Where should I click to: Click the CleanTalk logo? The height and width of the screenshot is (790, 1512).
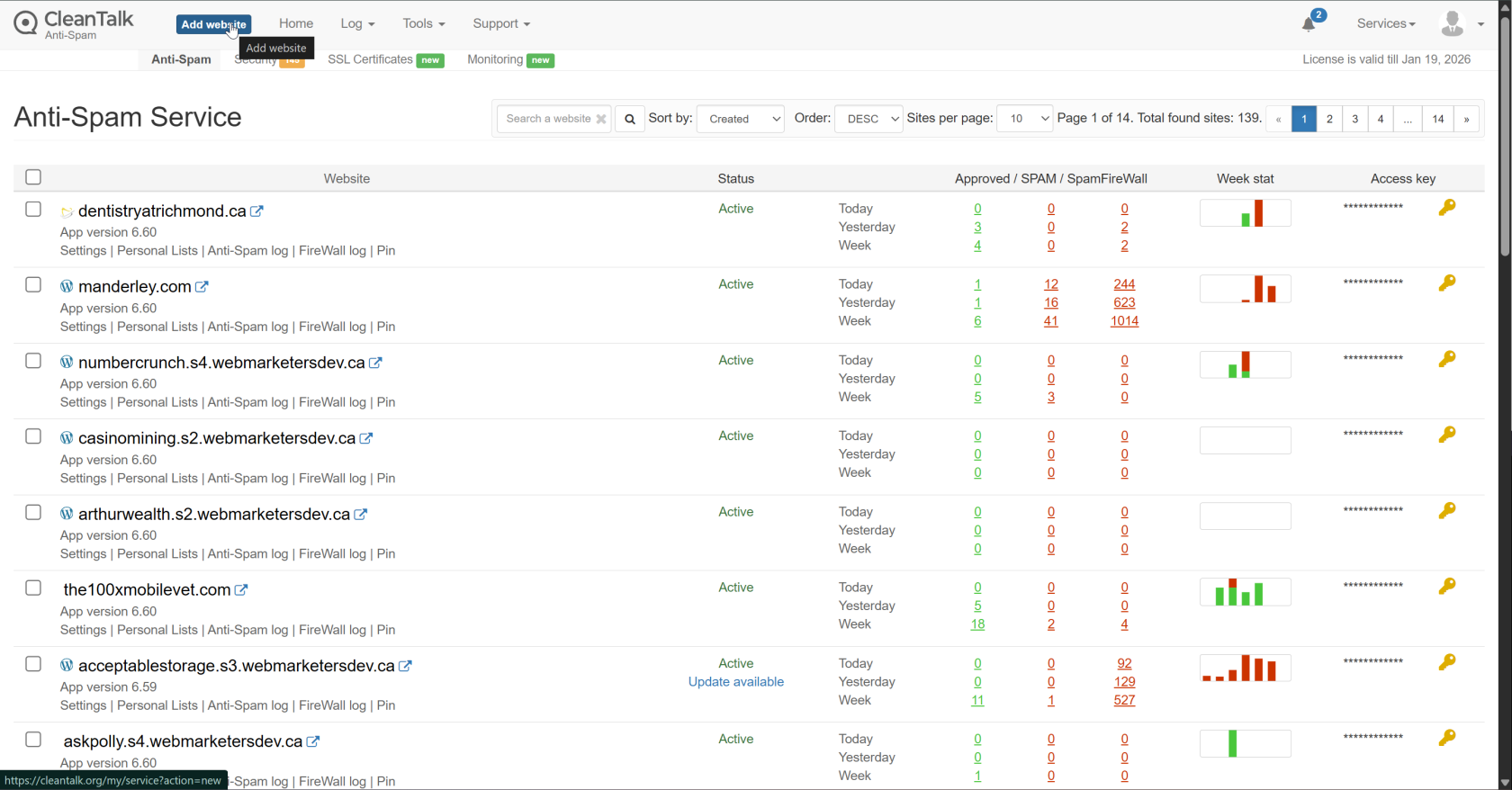74,23
